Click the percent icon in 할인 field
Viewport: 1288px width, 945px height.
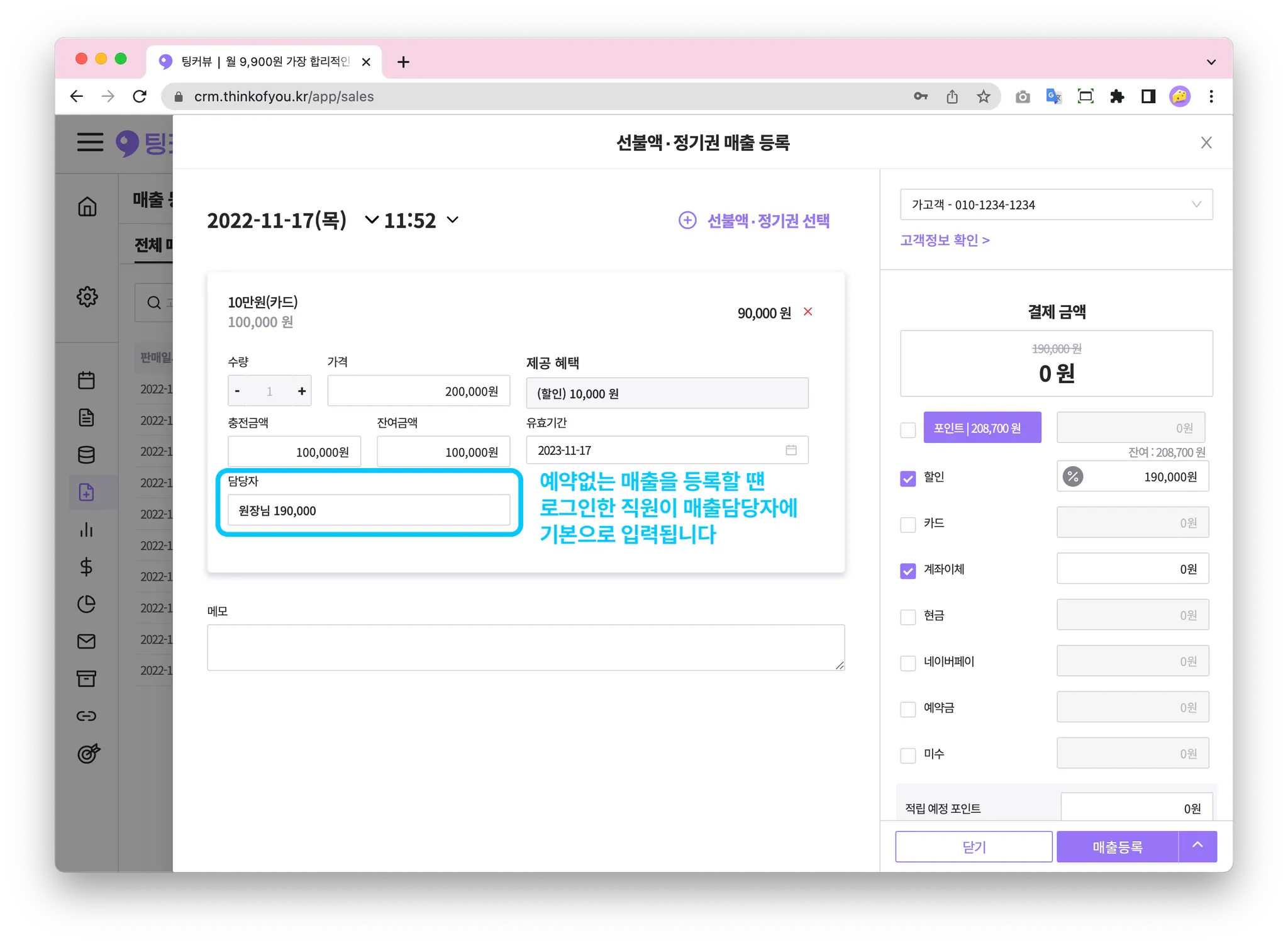tap(1073, 477)
